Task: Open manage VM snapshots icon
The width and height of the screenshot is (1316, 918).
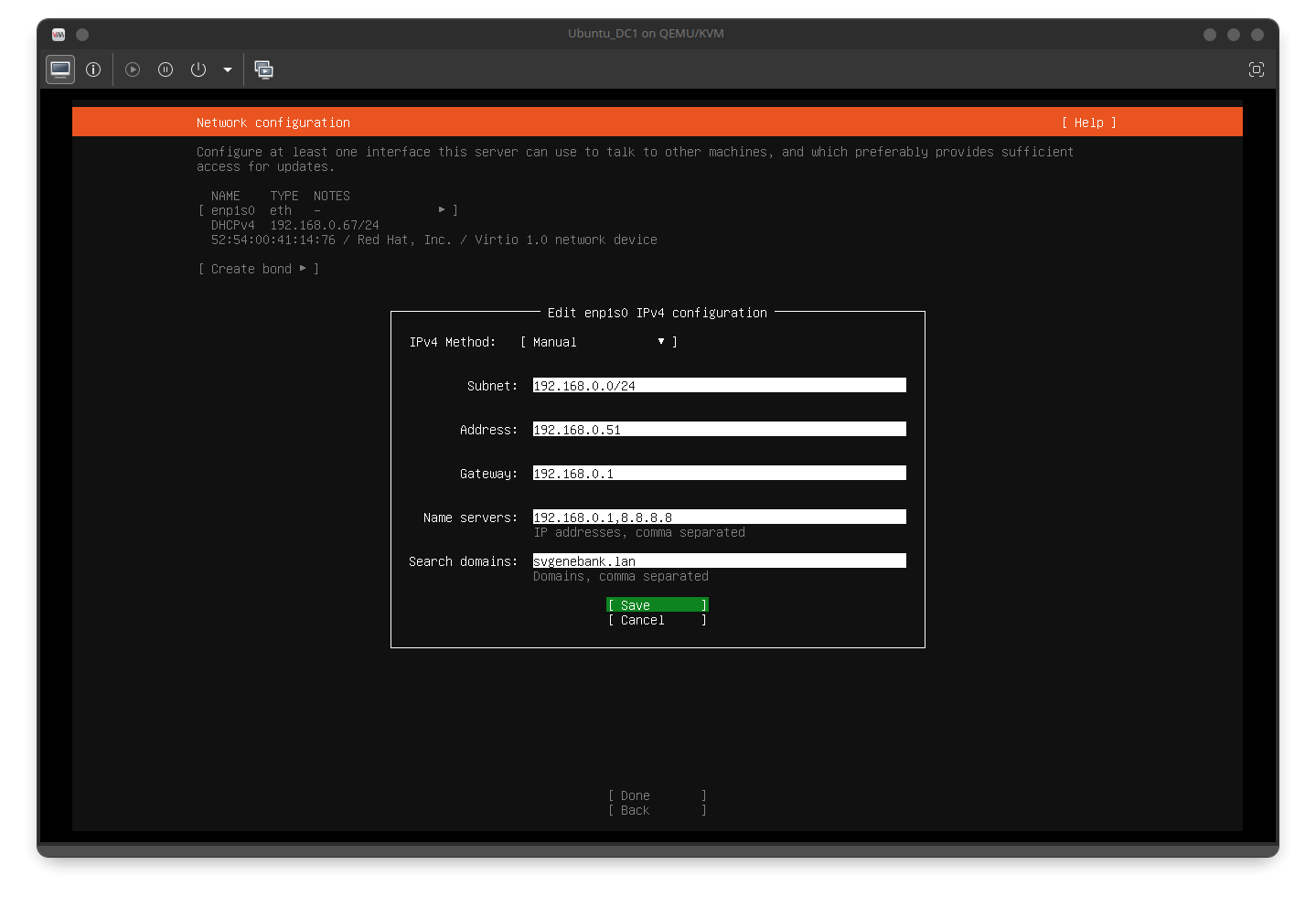Action: (x=263, y=69)
